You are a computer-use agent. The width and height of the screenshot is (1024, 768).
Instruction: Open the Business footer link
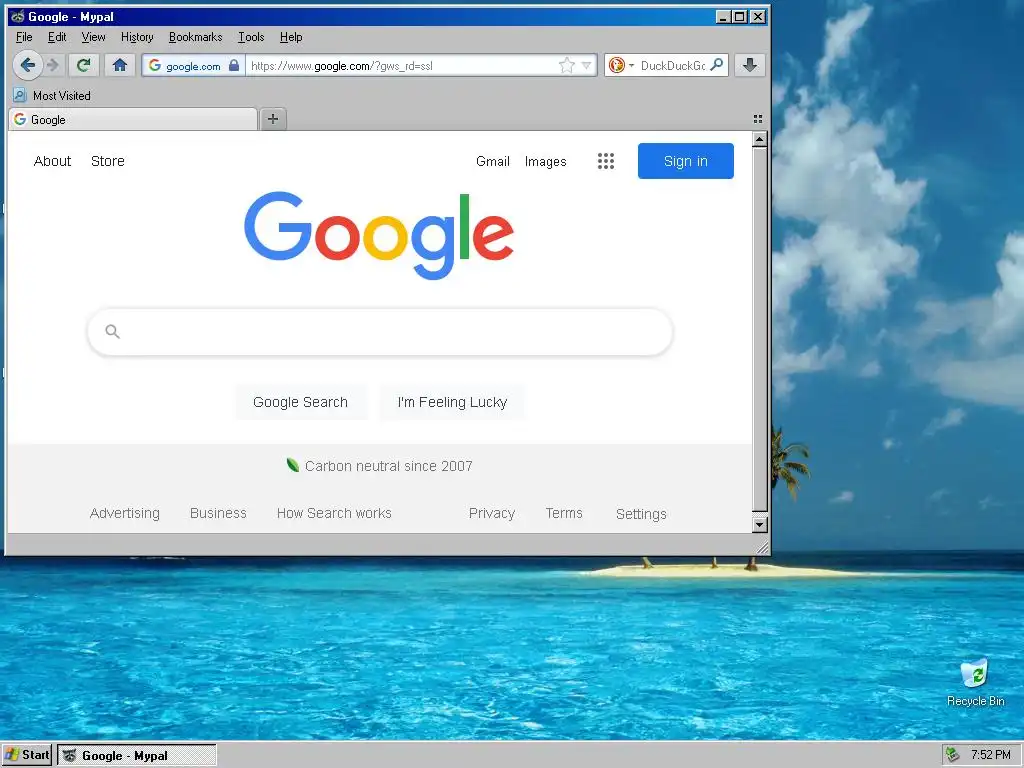coord(218,513)
